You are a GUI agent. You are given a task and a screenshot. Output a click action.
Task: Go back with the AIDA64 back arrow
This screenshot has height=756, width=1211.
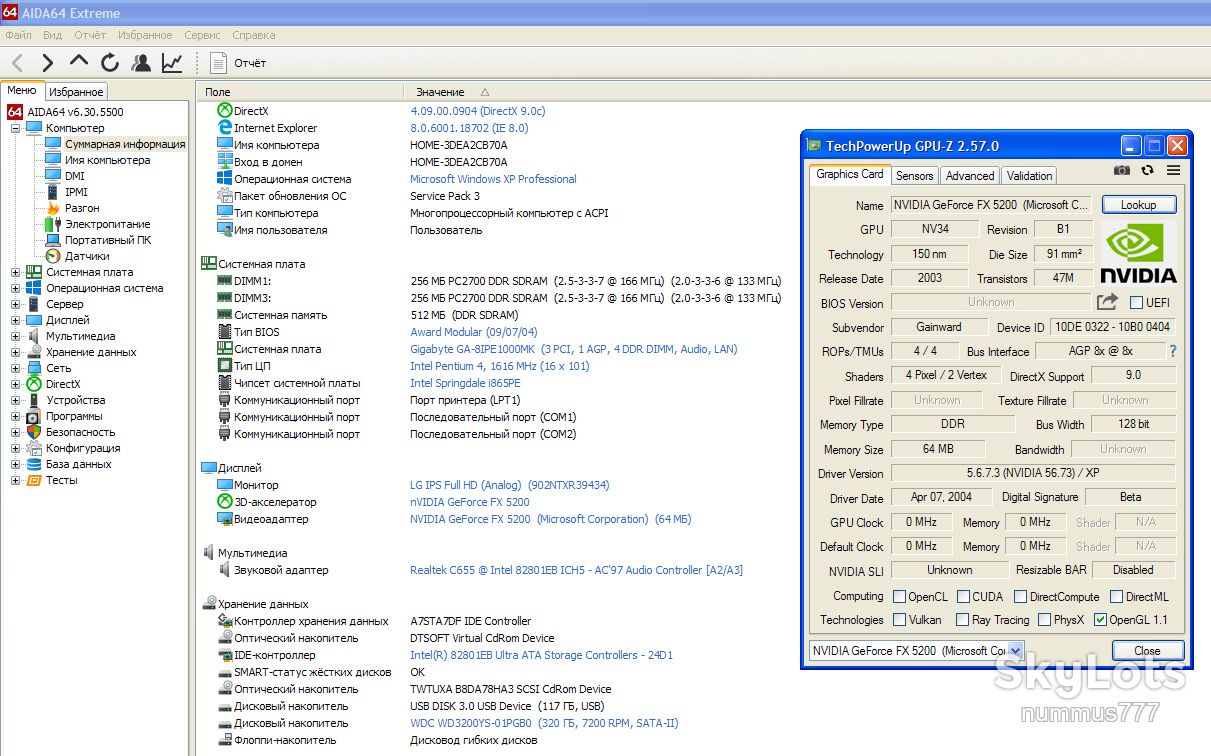(x=18, y=63)
